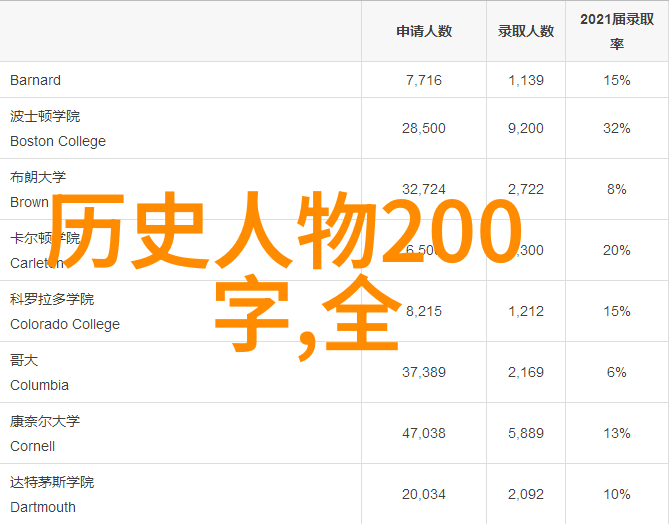Click Colorado College's 8,215 applicants value
The height and width of the screenshot is (524, 670).
click(424, 311)
